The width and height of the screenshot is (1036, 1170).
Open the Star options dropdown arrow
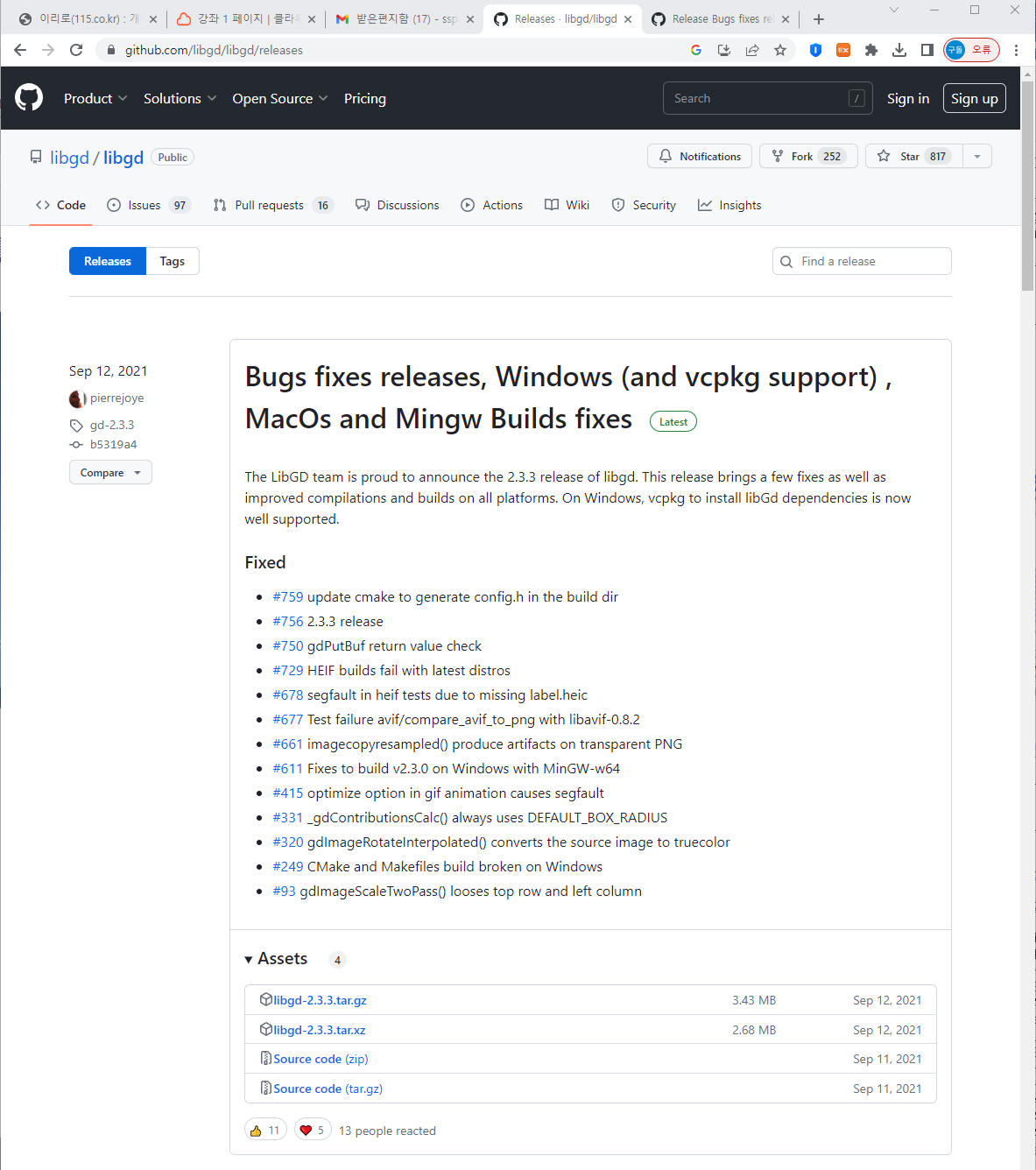[x=977, y=157]
